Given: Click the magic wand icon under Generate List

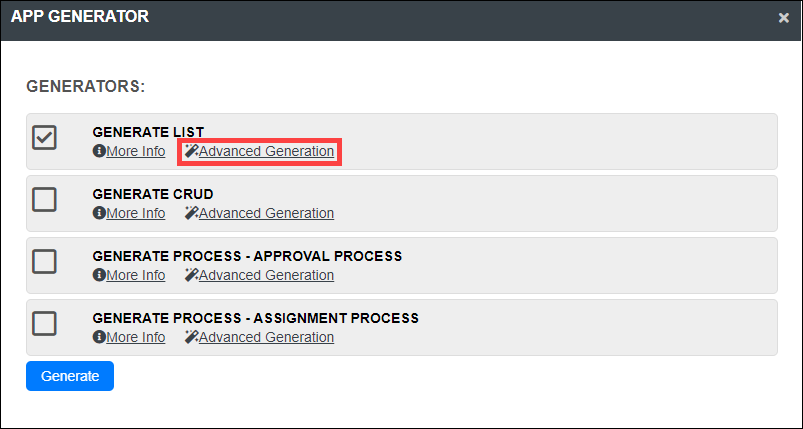Looking at the screenshot, I should pyautogui.click(x=192, y=152).
